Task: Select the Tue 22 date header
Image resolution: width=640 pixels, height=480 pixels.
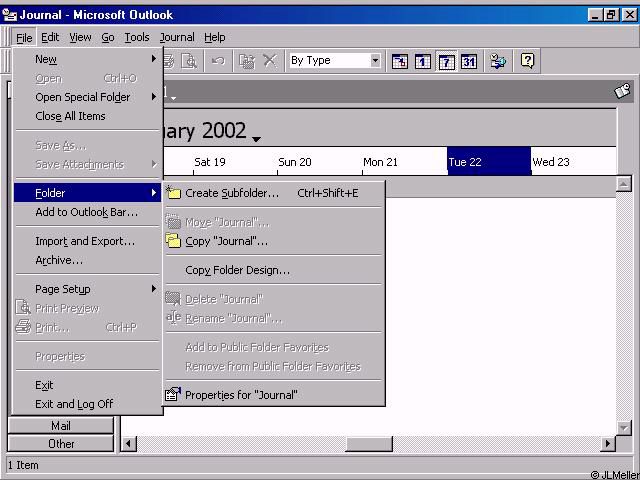Action: pos(489,162)
